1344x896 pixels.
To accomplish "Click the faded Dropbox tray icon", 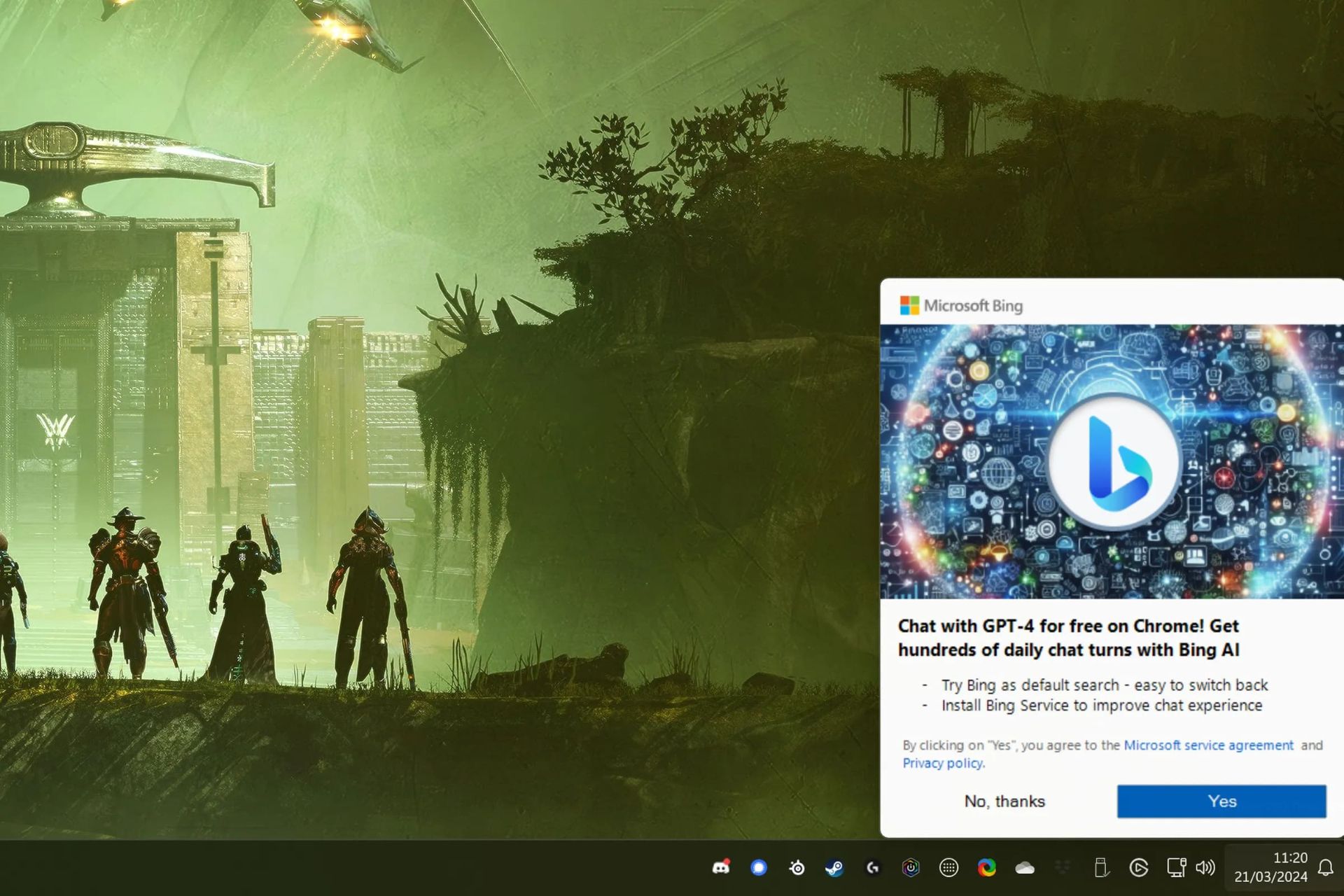I will (x=1063, y=868).
